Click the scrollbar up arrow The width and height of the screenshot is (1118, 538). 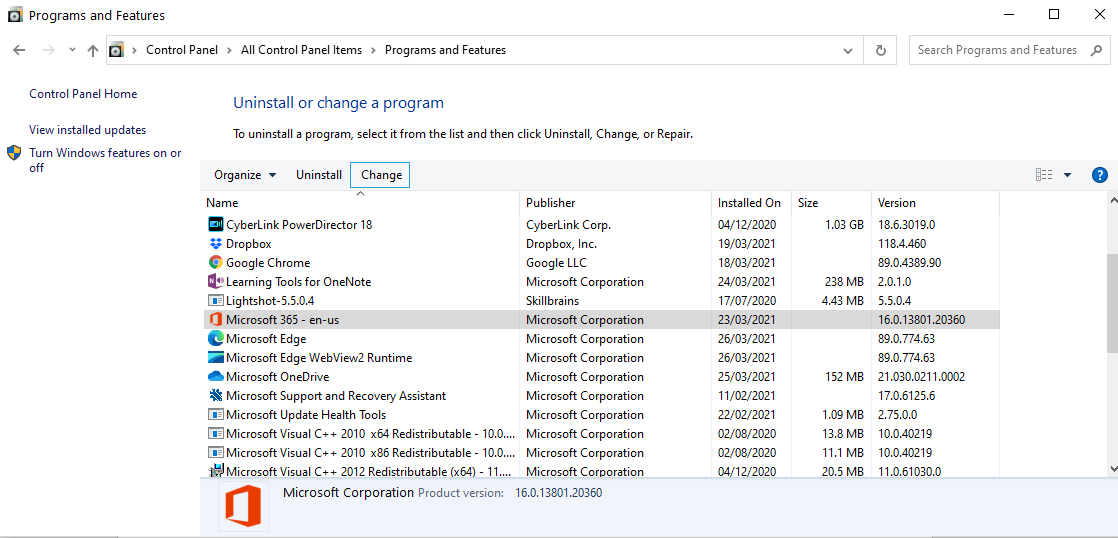(x=1112, y=200)
